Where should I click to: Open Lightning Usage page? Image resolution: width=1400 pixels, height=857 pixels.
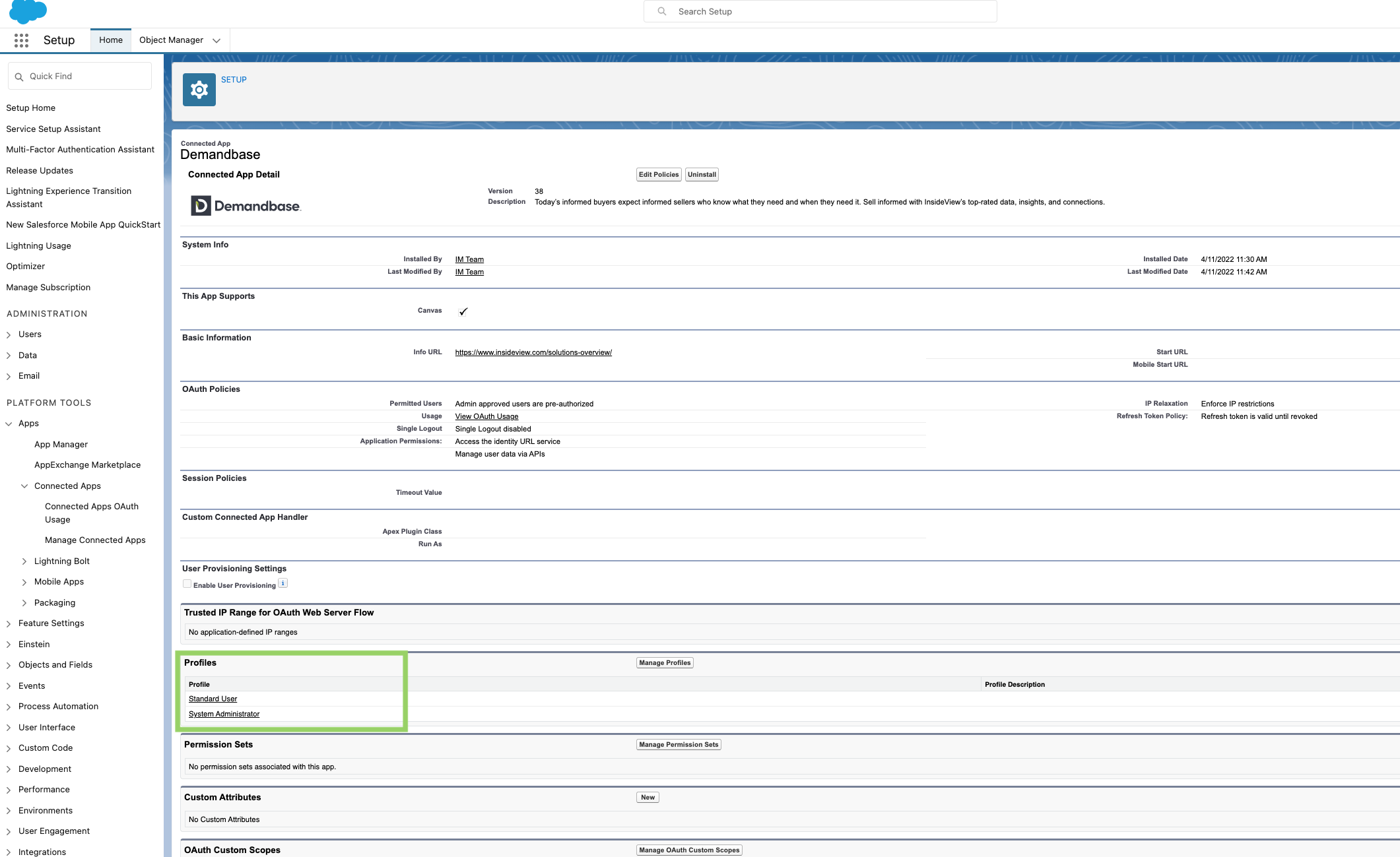coord(38,246)
